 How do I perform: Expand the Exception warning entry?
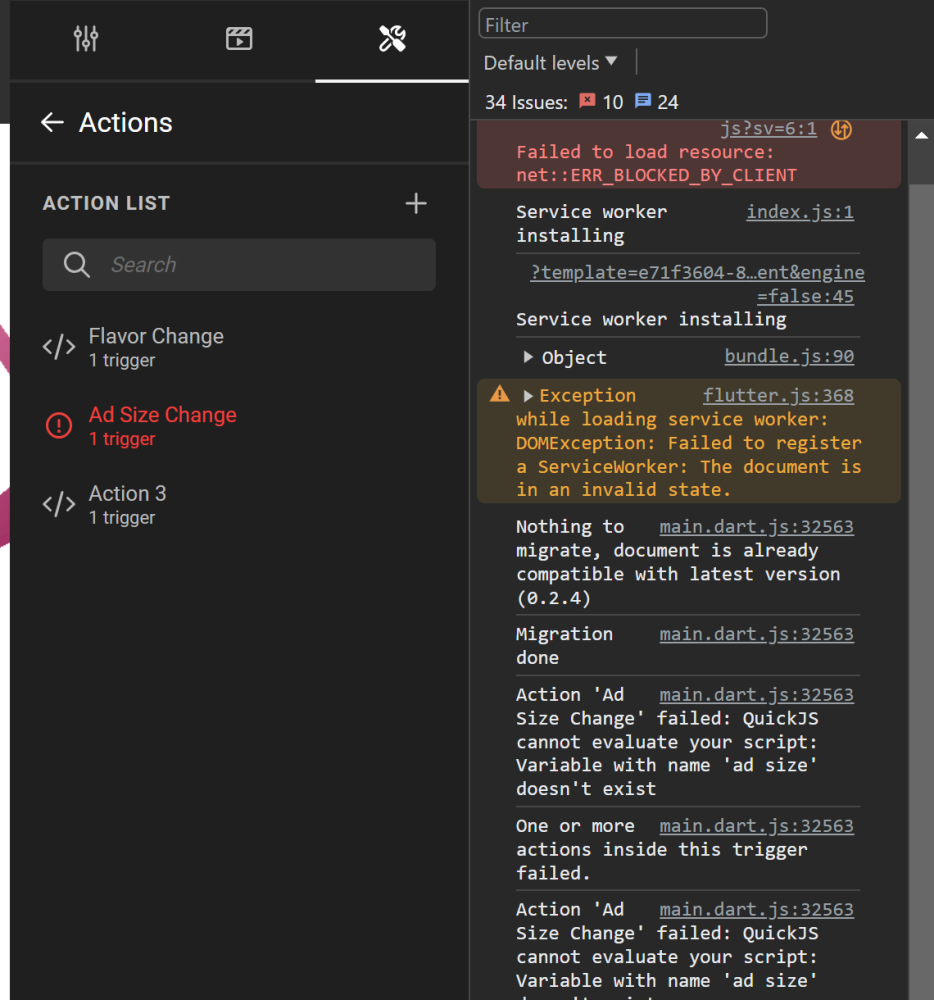528,396
